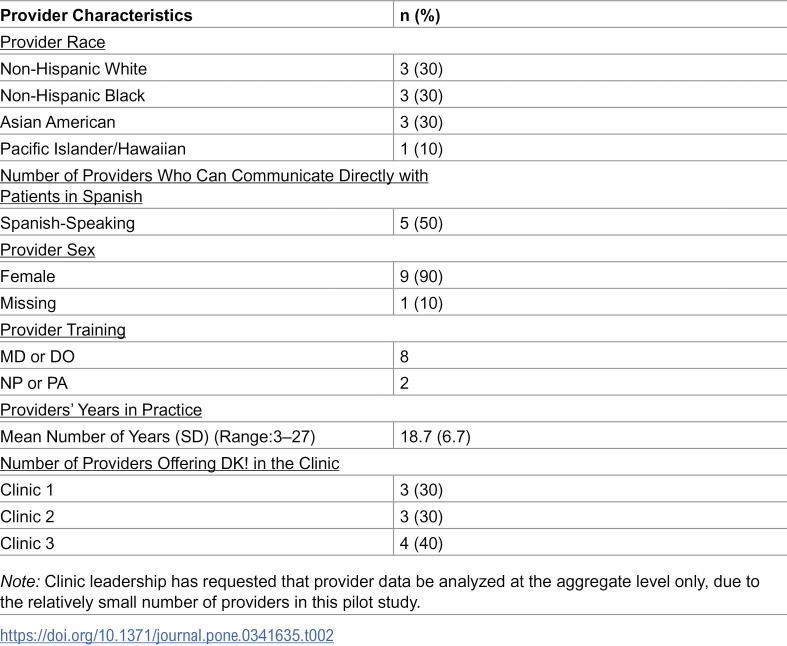
Task: Select the n (%) column header
Action: pos(420,16)
